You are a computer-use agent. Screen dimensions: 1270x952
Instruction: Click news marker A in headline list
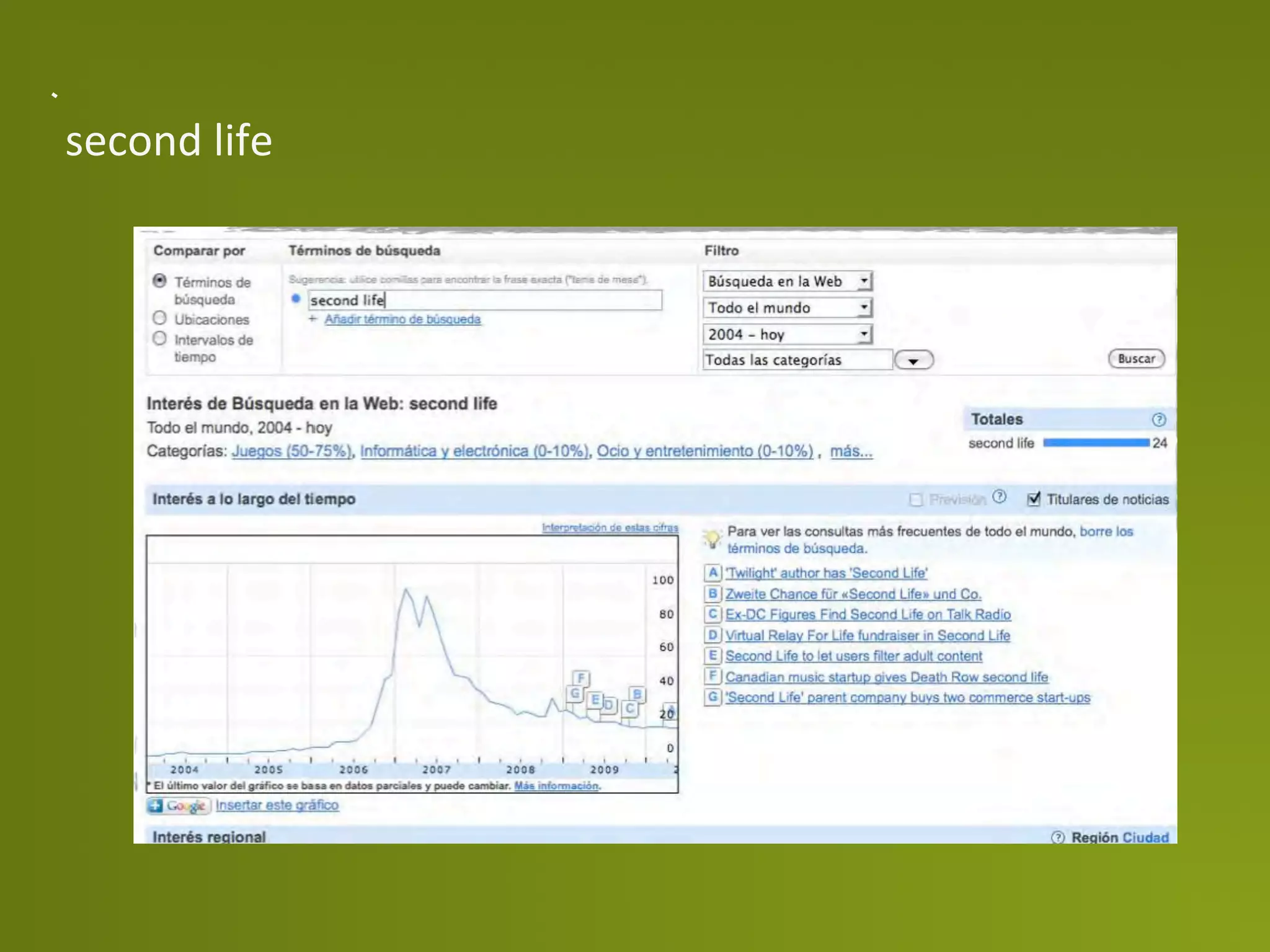coord(713,573)
